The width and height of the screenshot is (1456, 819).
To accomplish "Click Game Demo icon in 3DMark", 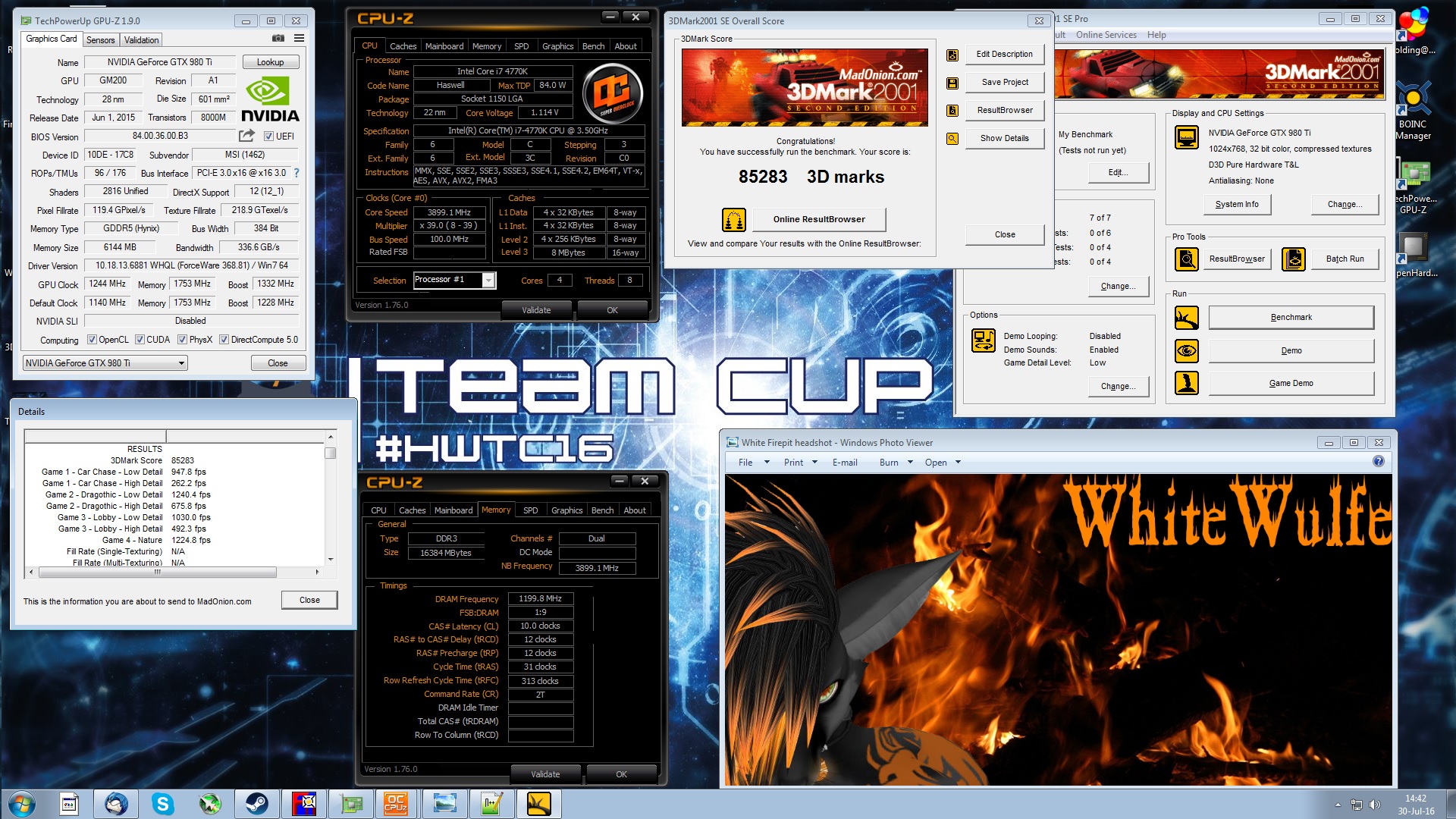I will coord(1187,383).
